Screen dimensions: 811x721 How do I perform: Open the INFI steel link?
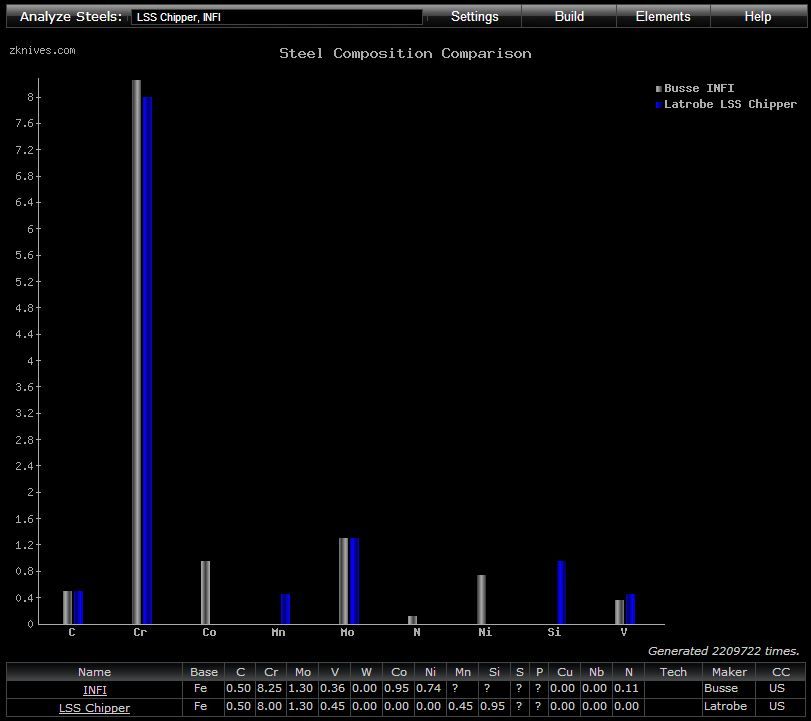(x=95, y=690)
